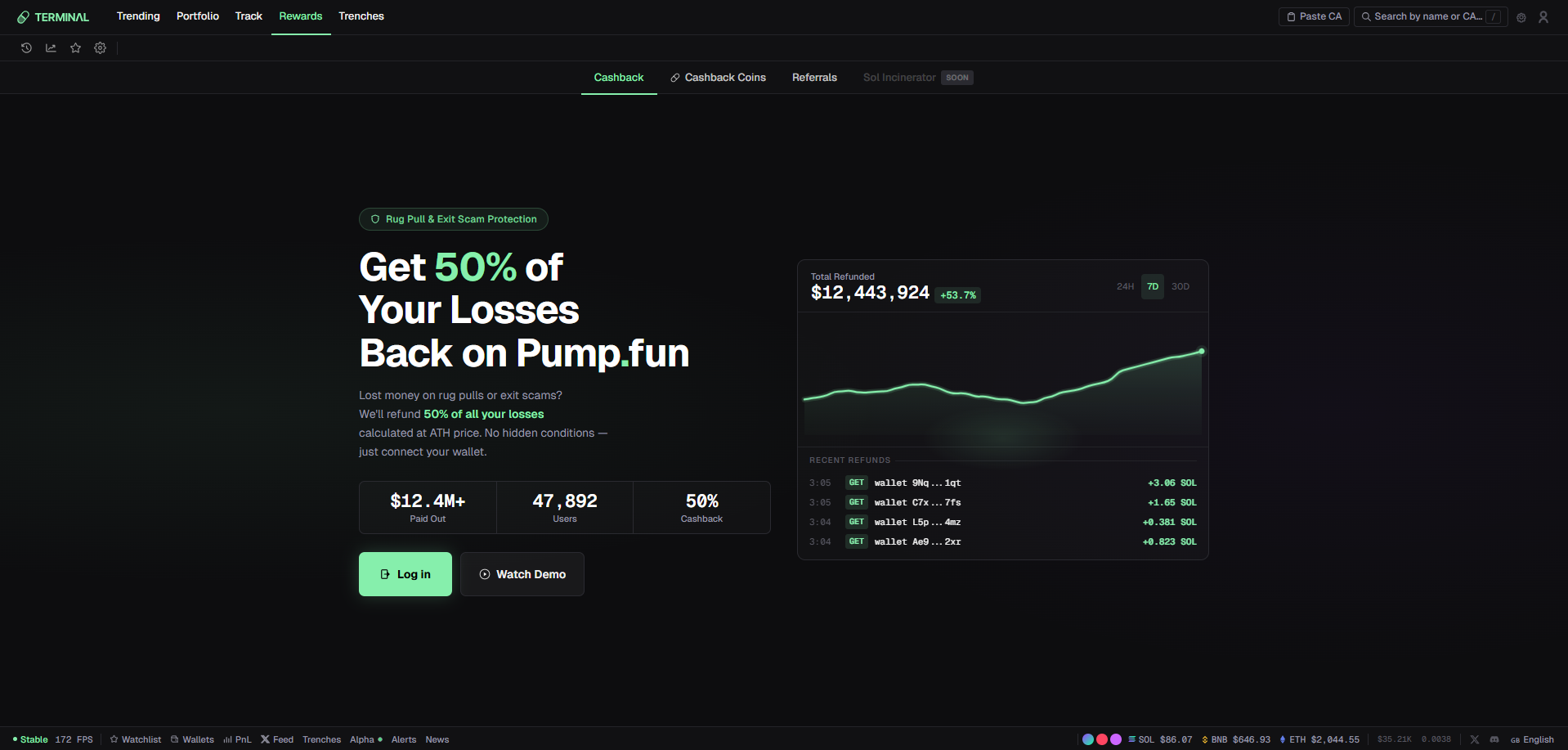This screenshot has height=750, width=1568.
Task: Open the Discord icon in status bar
Action: 1494,739
